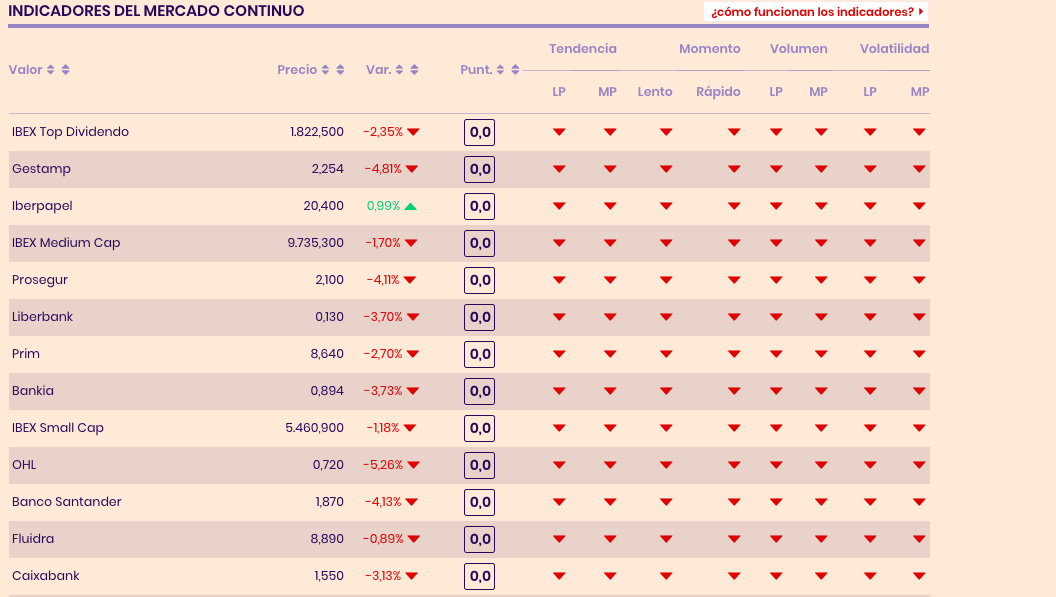Open the Gestamp stock entry
1056x597 pixels.
41,168
